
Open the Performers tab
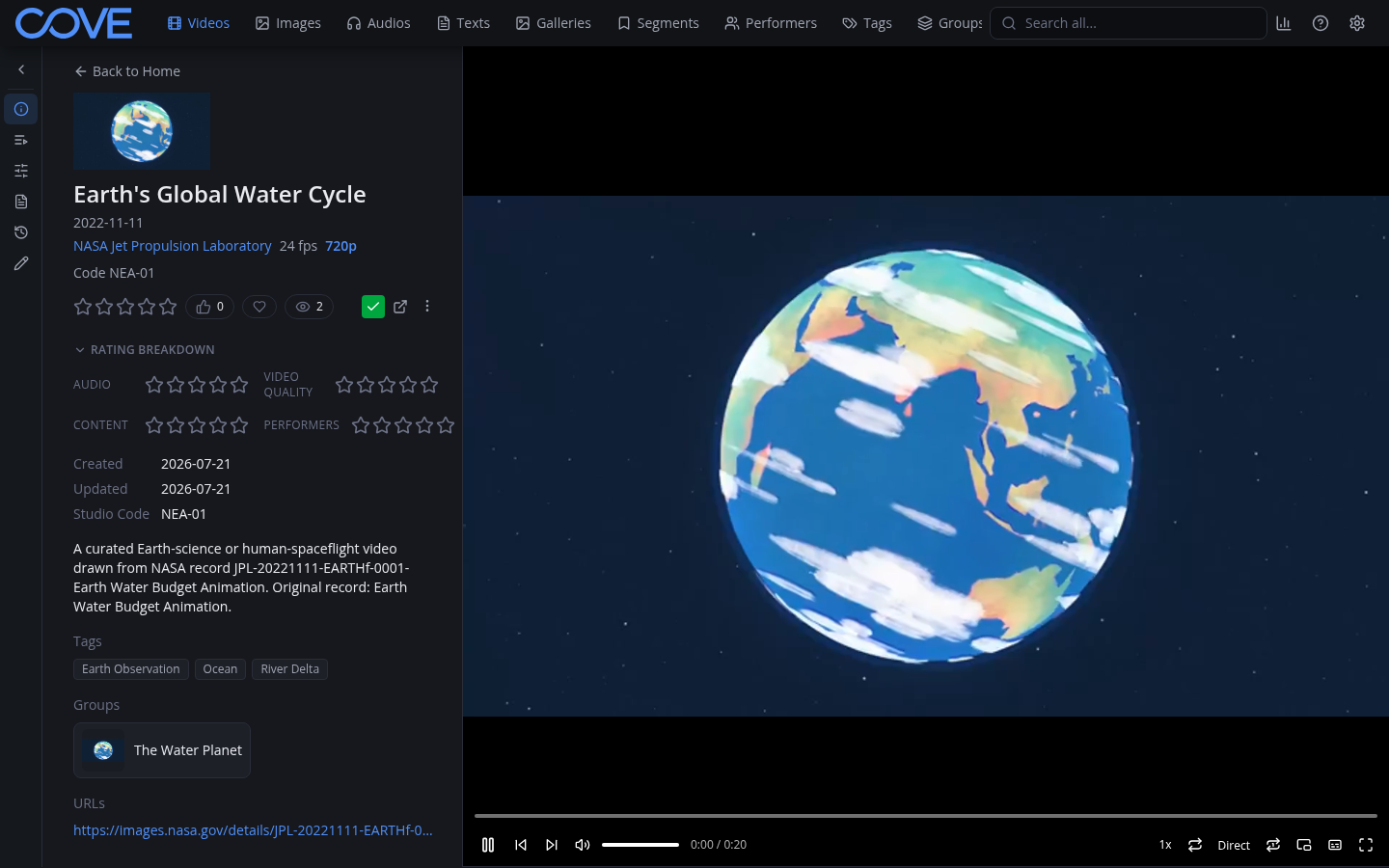(771, 23)
